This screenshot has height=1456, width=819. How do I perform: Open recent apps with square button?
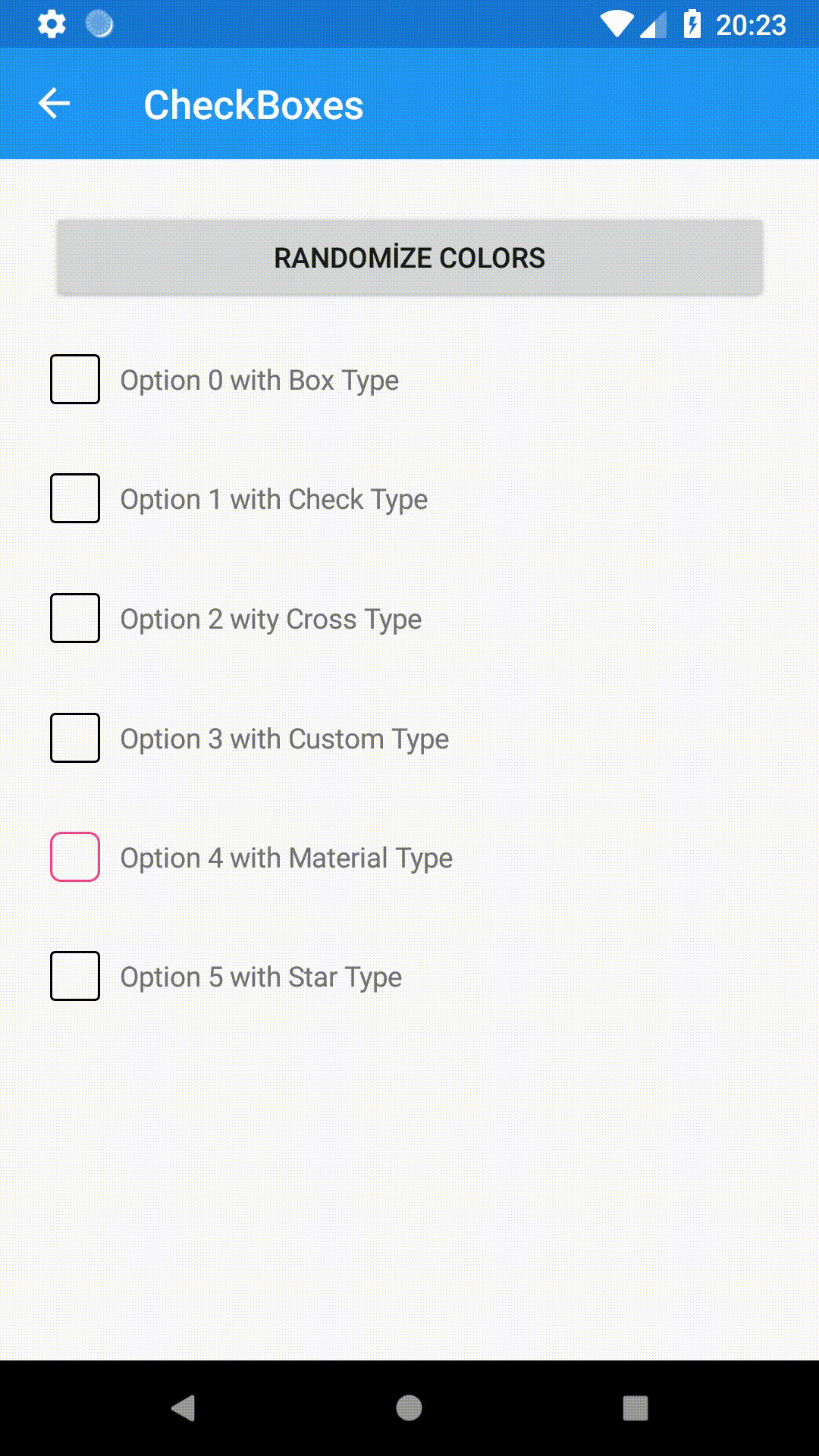pos(635,1408)
